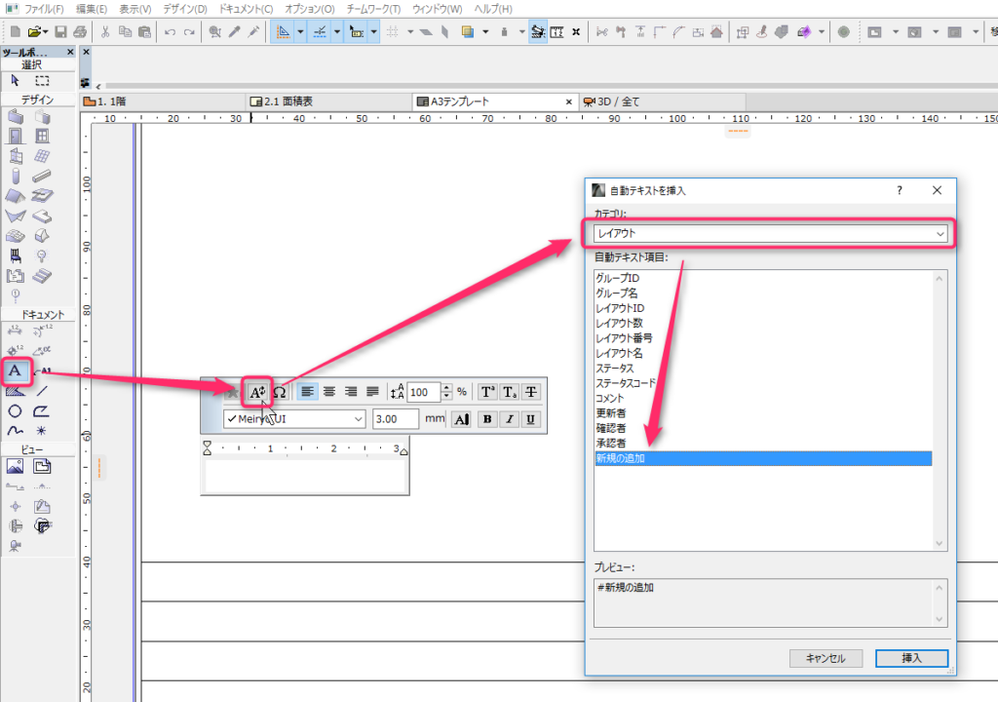Image resolution: width=998 pixels, height=702 pixels.
Task: Click the New document icon
Action: point(15,32)
